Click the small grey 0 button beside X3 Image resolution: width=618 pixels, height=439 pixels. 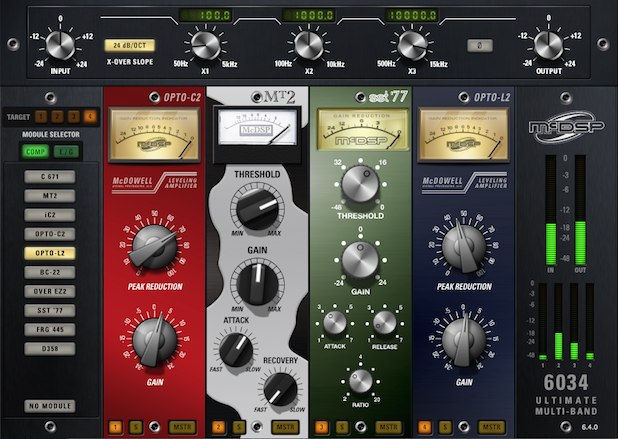click(x=480, y=46)
